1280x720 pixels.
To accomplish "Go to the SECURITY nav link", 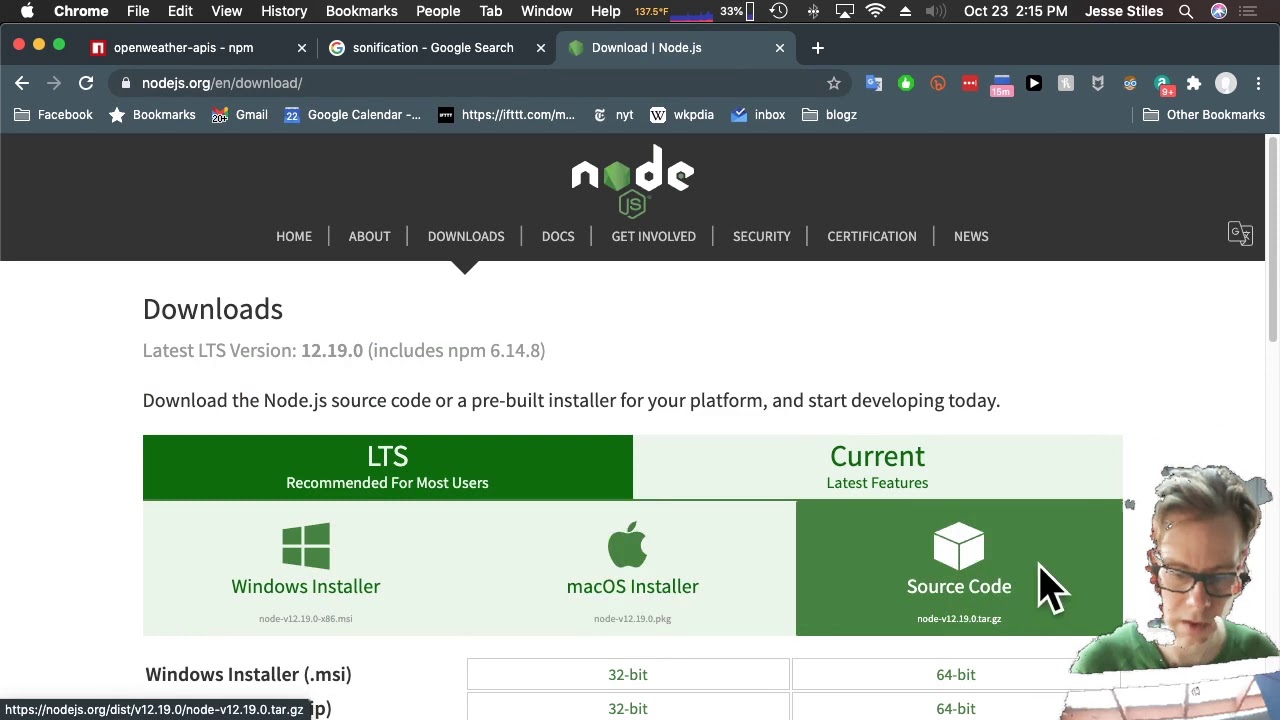I will click(762, 236).
